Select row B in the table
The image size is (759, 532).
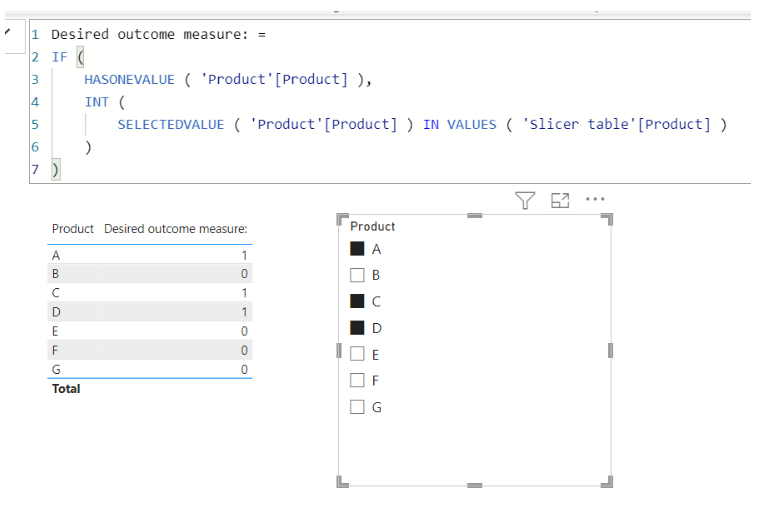point(150,274)
